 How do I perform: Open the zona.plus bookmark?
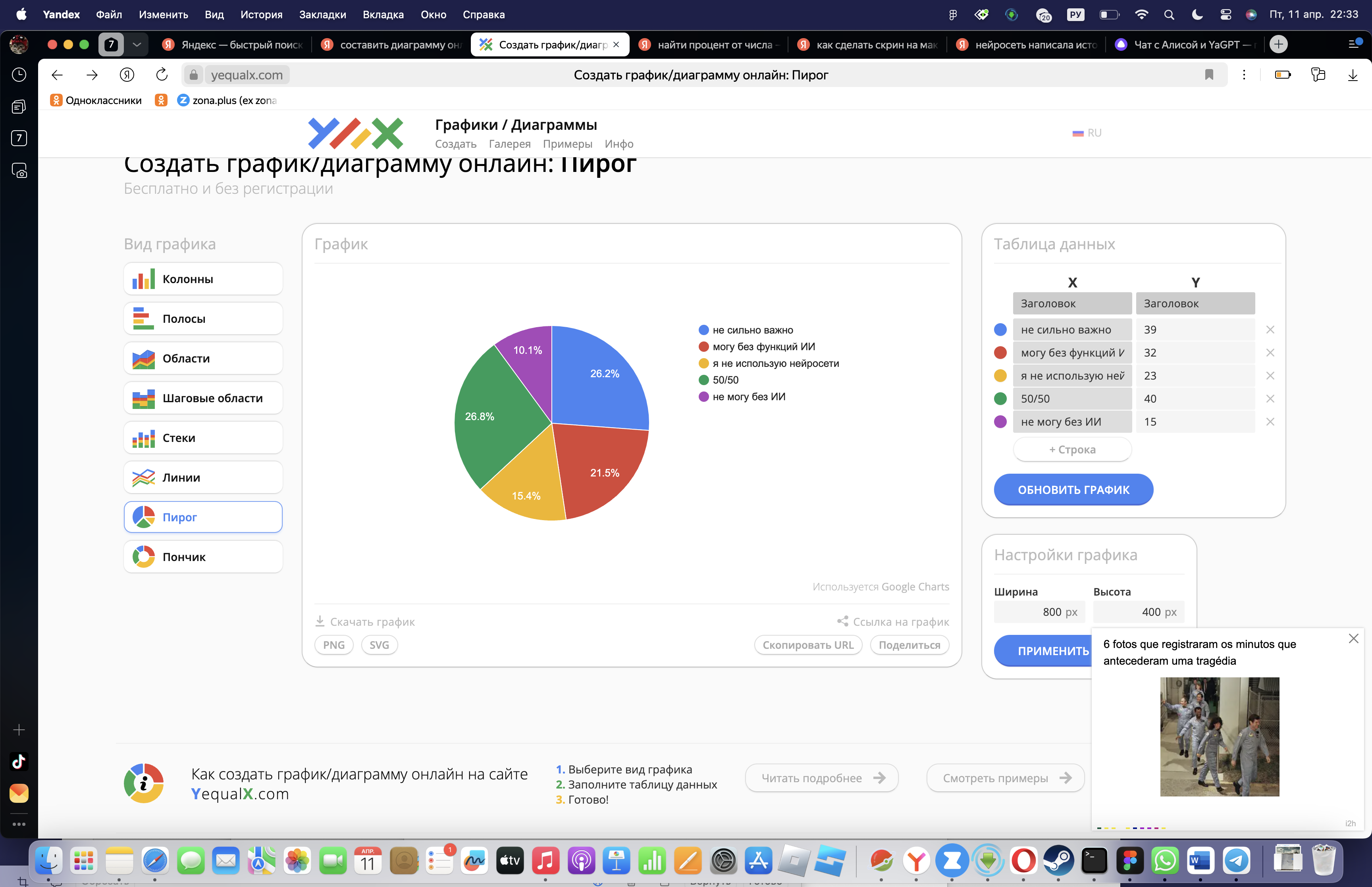[227, 100]
